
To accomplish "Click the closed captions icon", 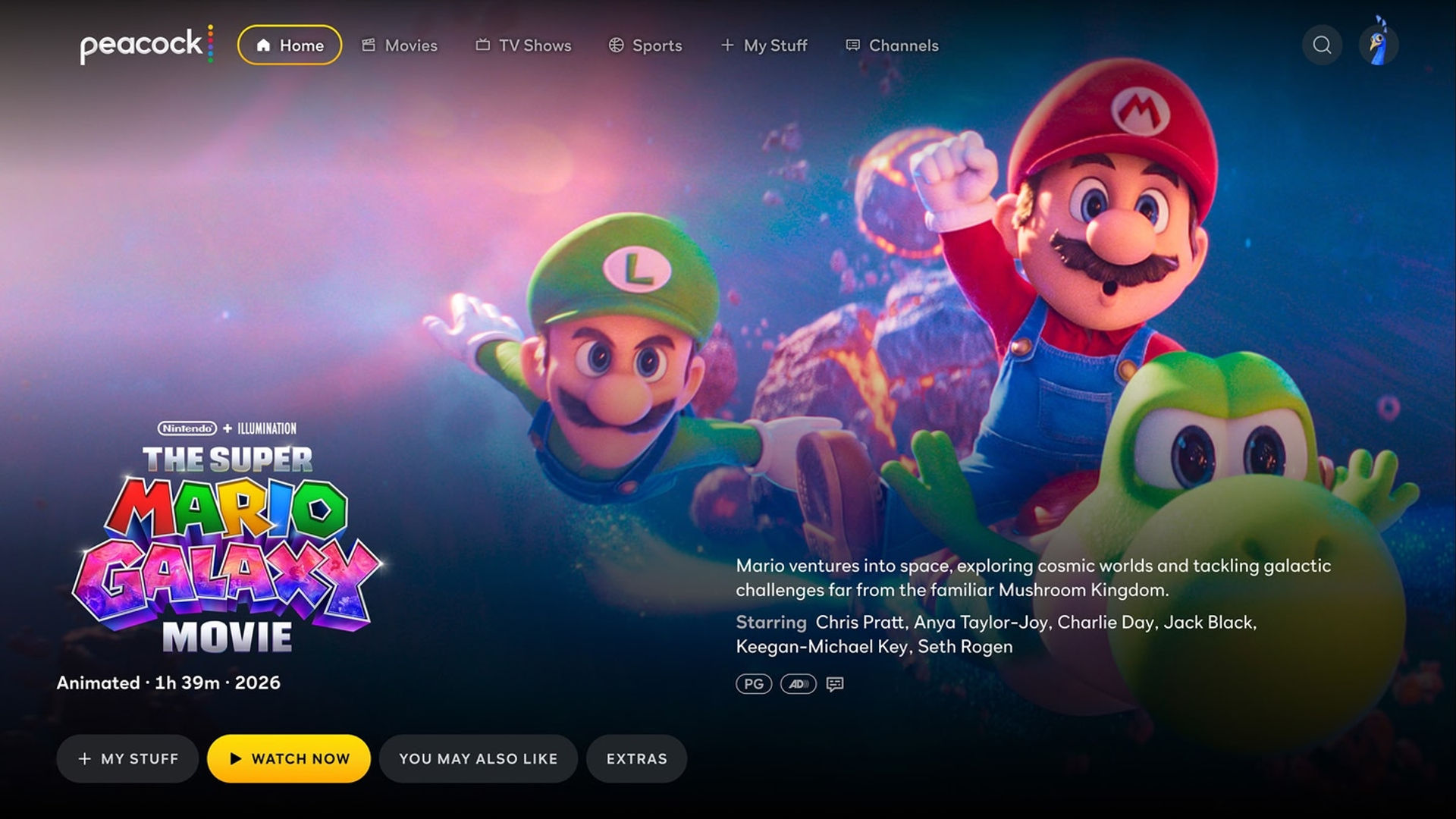I will tap(835, 684).
